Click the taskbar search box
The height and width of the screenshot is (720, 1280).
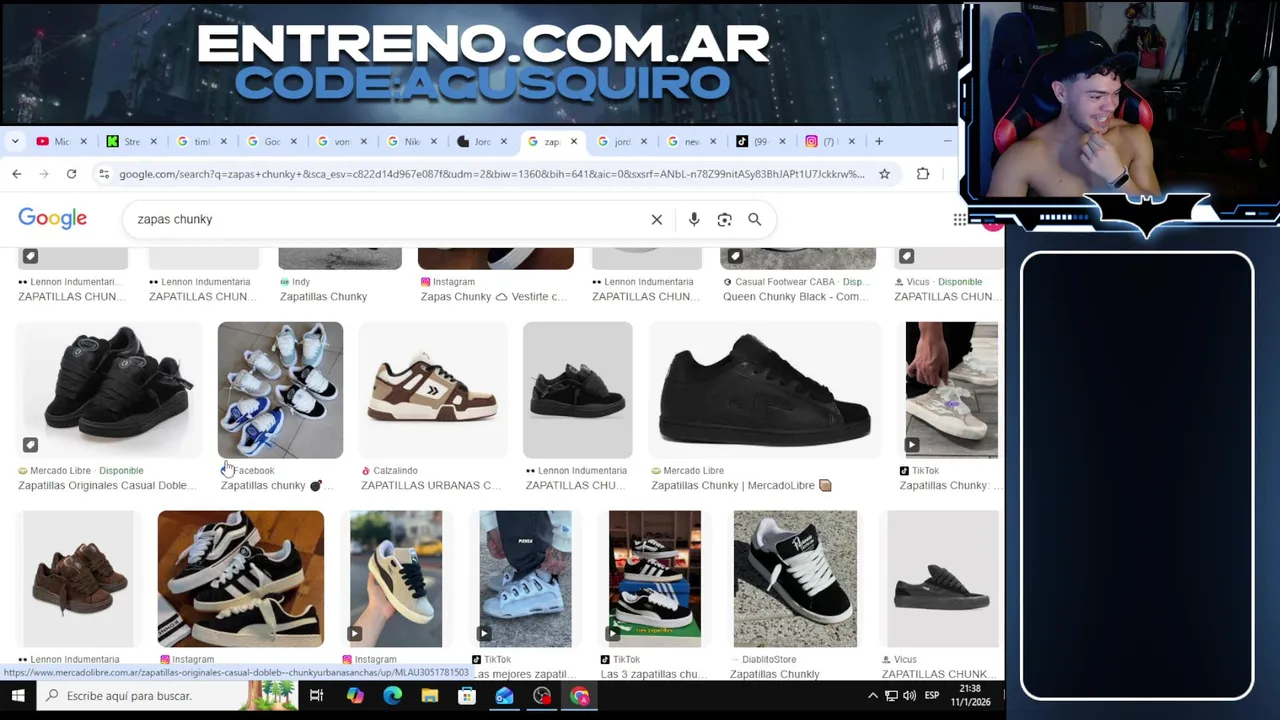pyautogui.click(x=166, y=696)
